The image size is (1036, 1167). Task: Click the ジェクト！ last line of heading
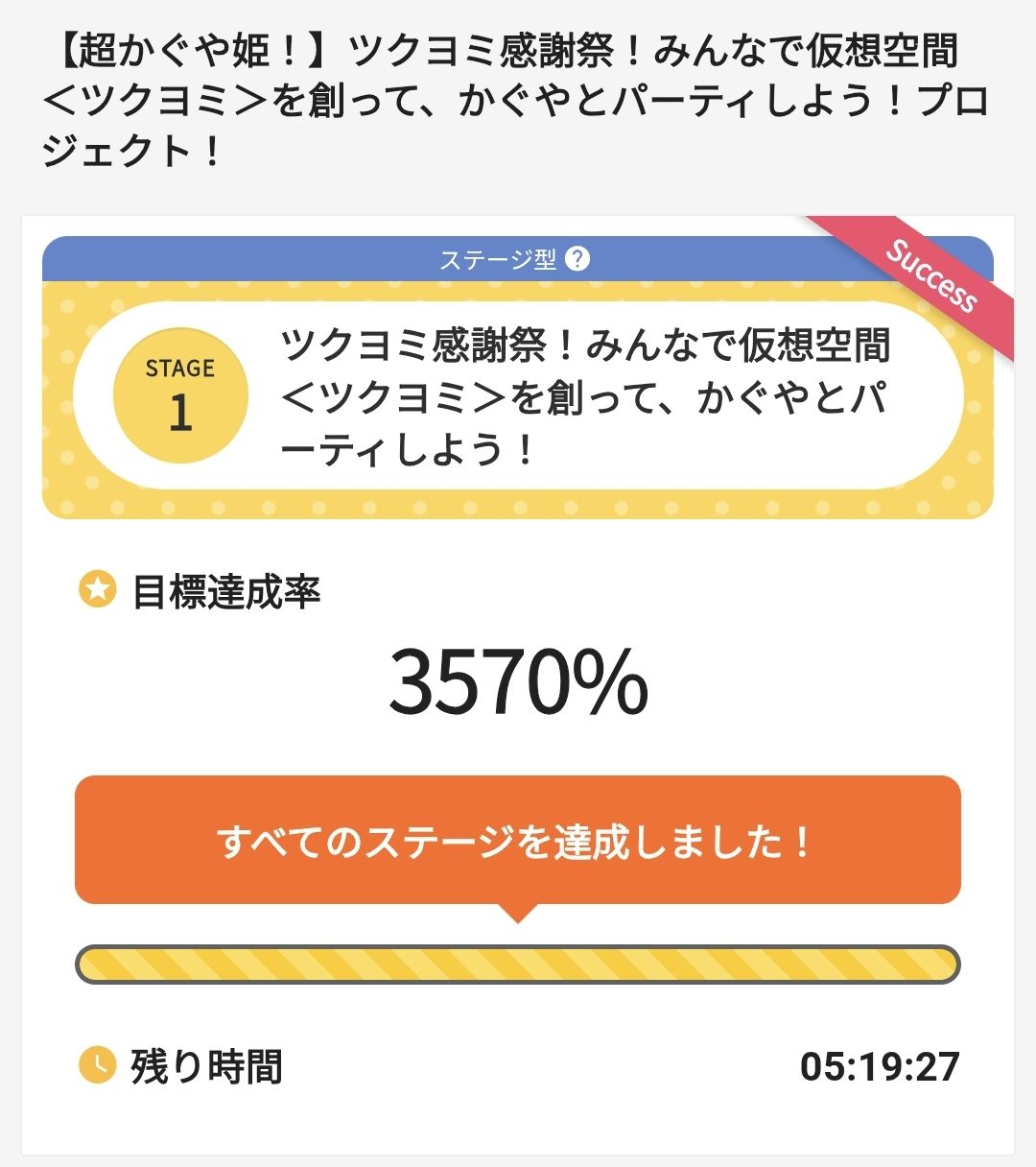click(x=132, y=153)
